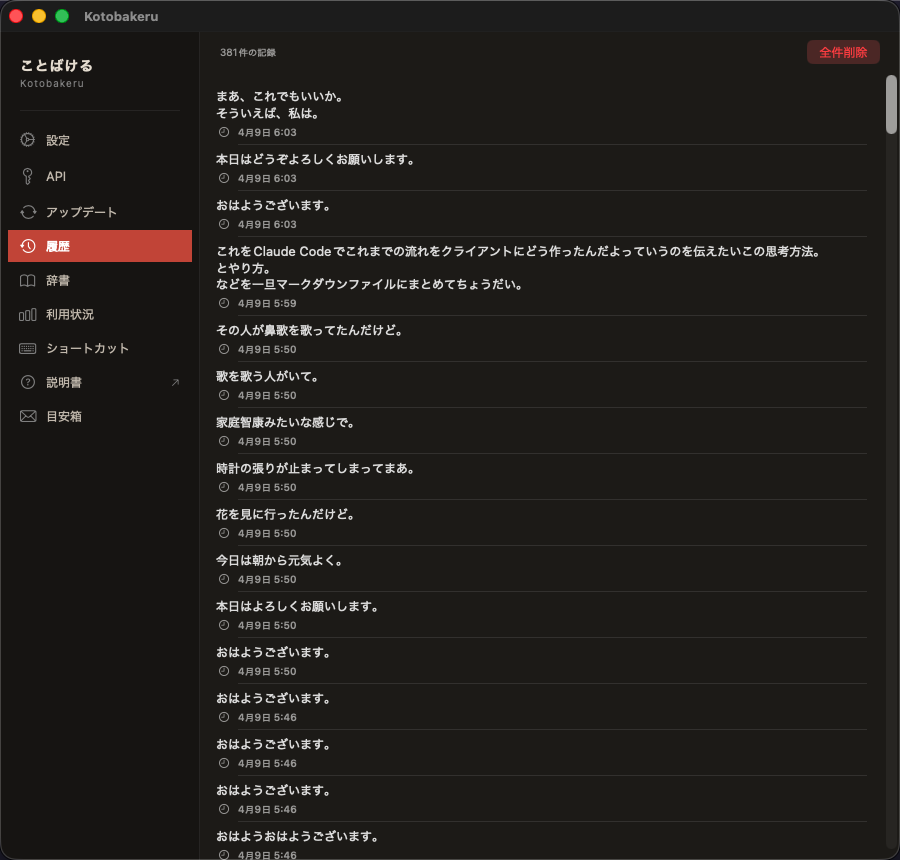Click the question mark icon beside 説明書
Viewport: 900px width, 860px height.
click(x=28, y=382)
